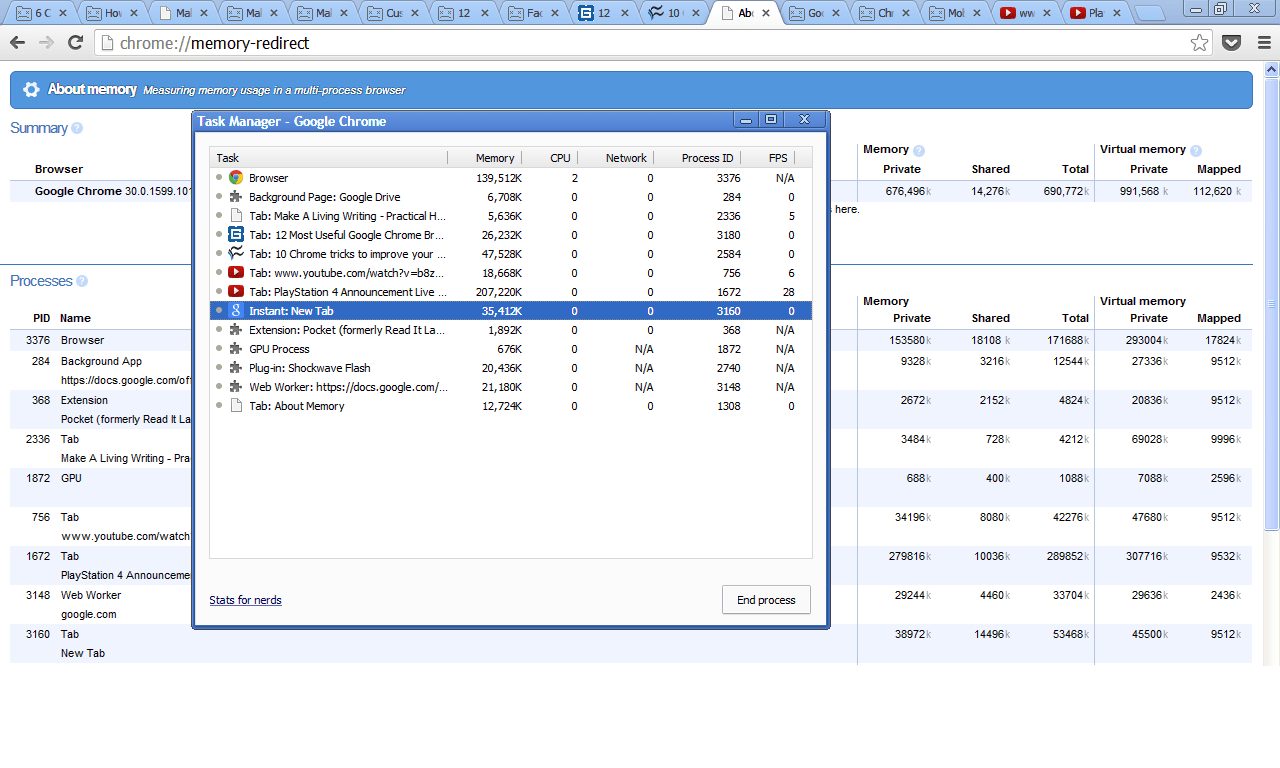
Task: Go back using the browser back arrow
Action: [18, 43]
